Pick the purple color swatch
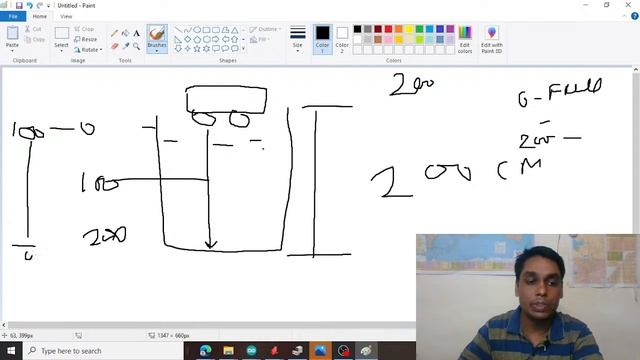 click(450, 29)
